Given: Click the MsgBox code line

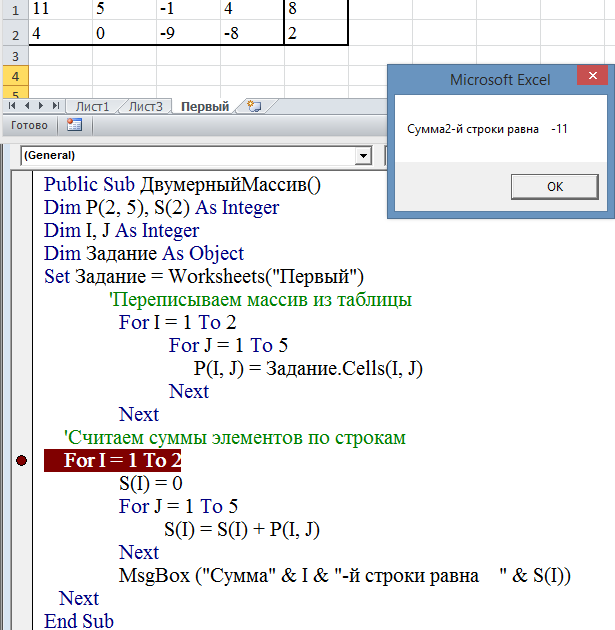Looking at the screenshot, I should pos(345,576).
